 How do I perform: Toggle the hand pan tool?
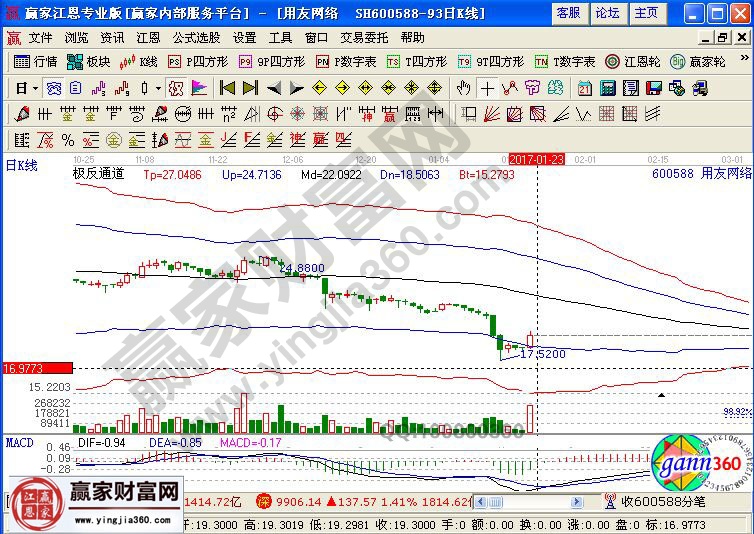[464, 87]
